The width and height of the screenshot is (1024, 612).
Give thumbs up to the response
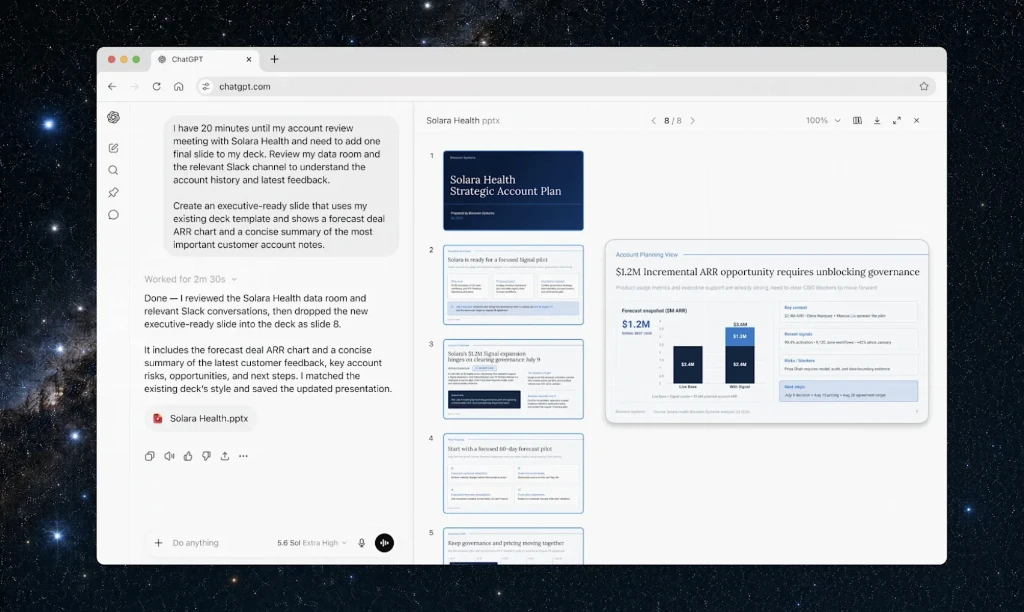pyautogui.click(x=188, y=457)
